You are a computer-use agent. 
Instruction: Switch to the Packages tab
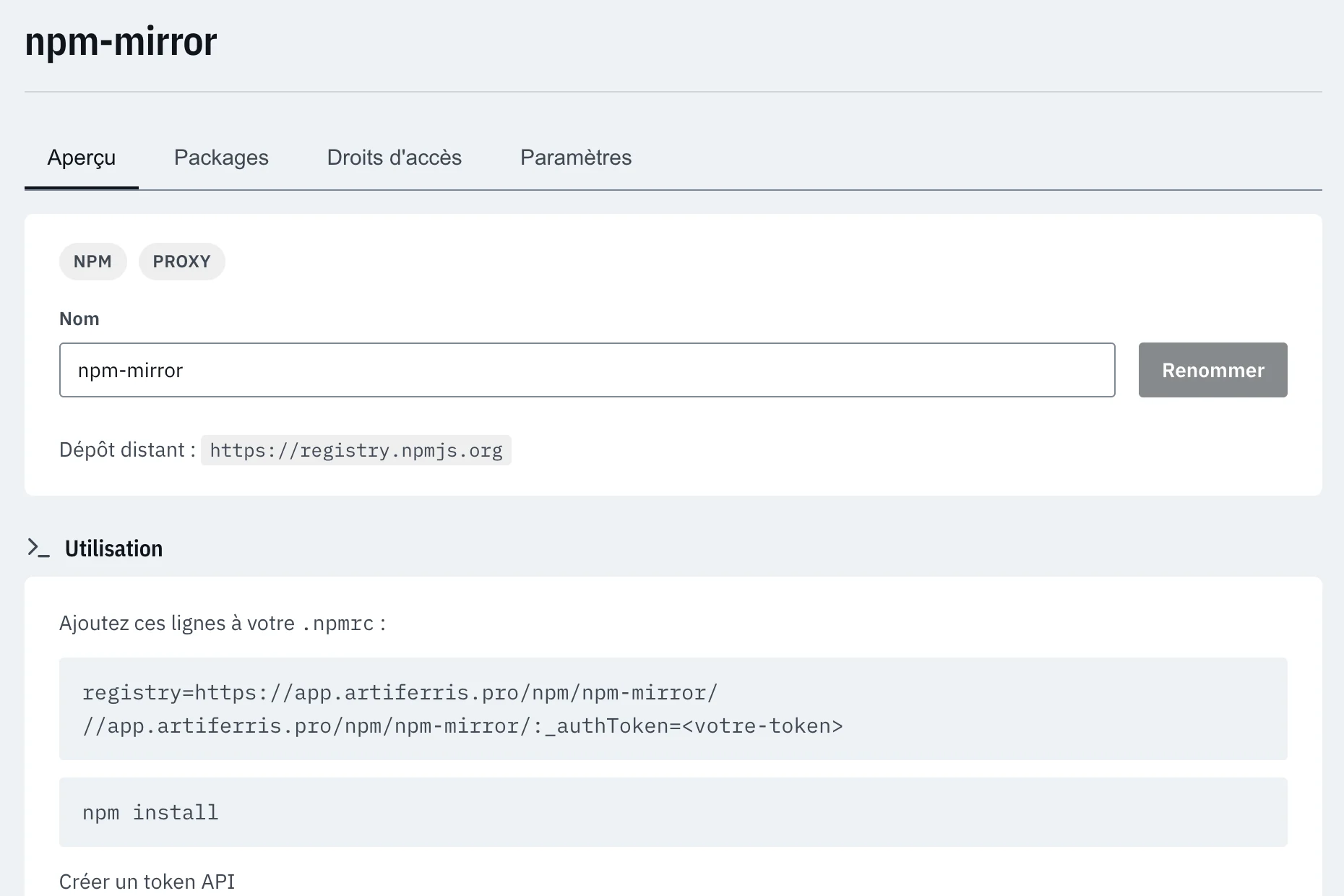[x=221, y=158]
